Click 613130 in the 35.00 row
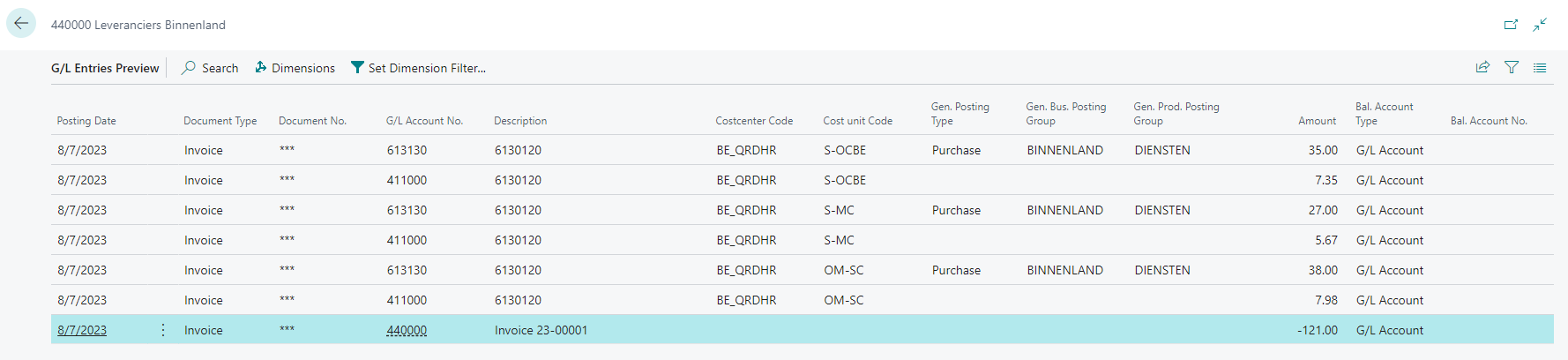 407,150
